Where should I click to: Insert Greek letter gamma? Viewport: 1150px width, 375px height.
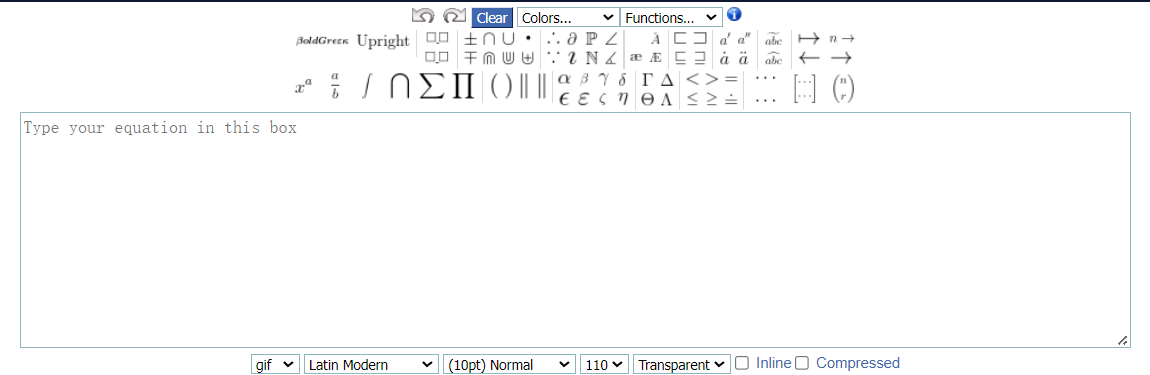coord(603,79)
